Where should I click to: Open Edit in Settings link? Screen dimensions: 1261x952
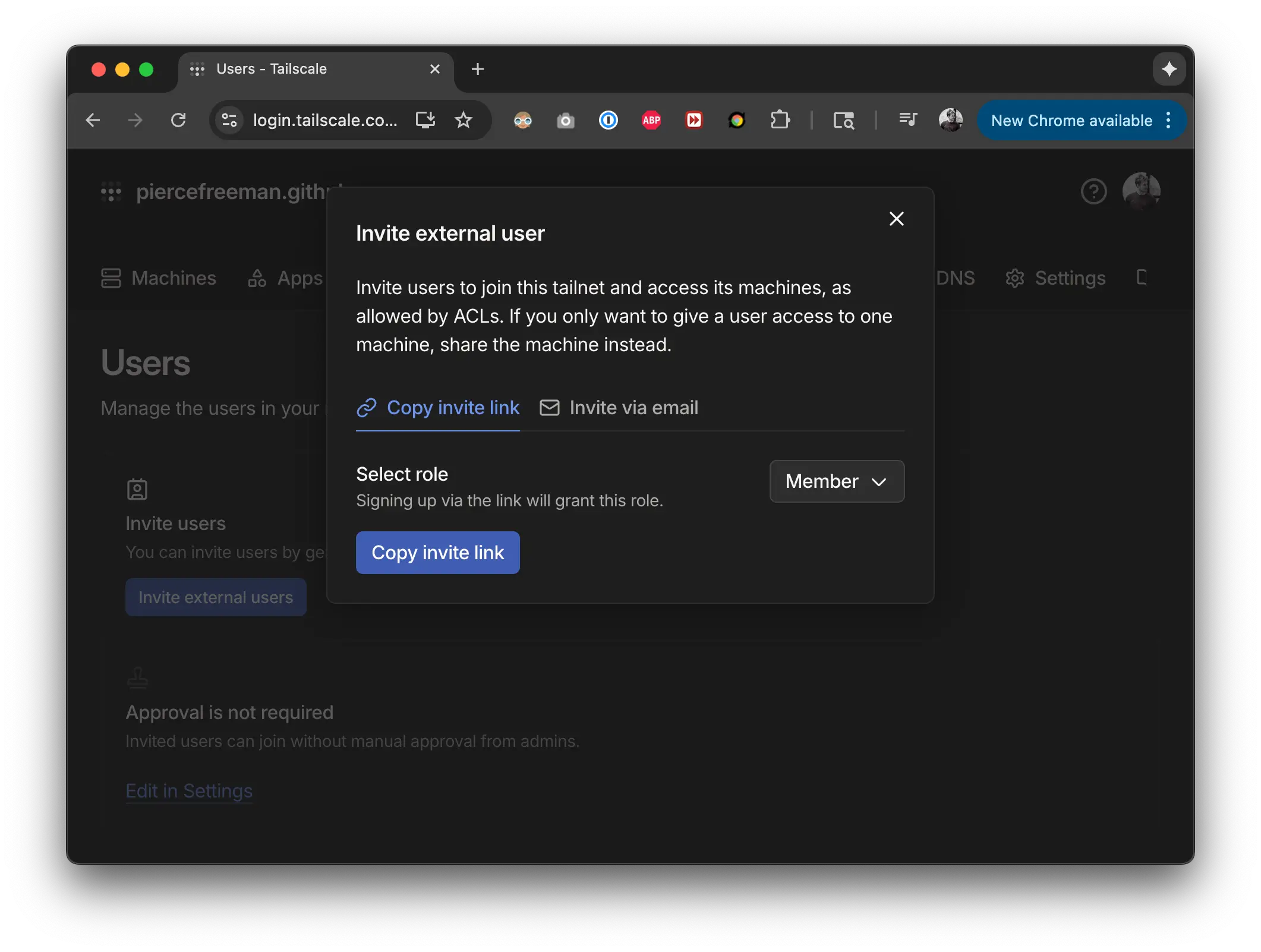(x=188, y=791)
